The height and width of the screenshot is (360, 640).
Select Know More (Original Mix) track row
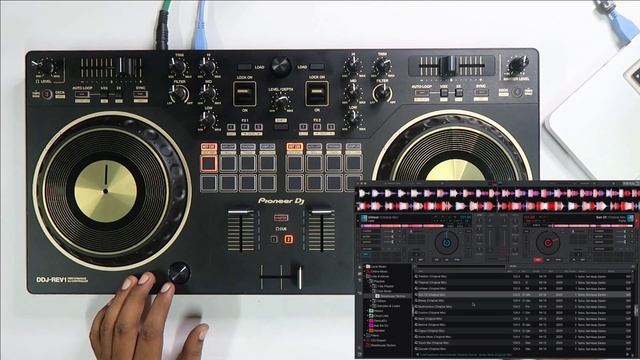pos(522,337)
